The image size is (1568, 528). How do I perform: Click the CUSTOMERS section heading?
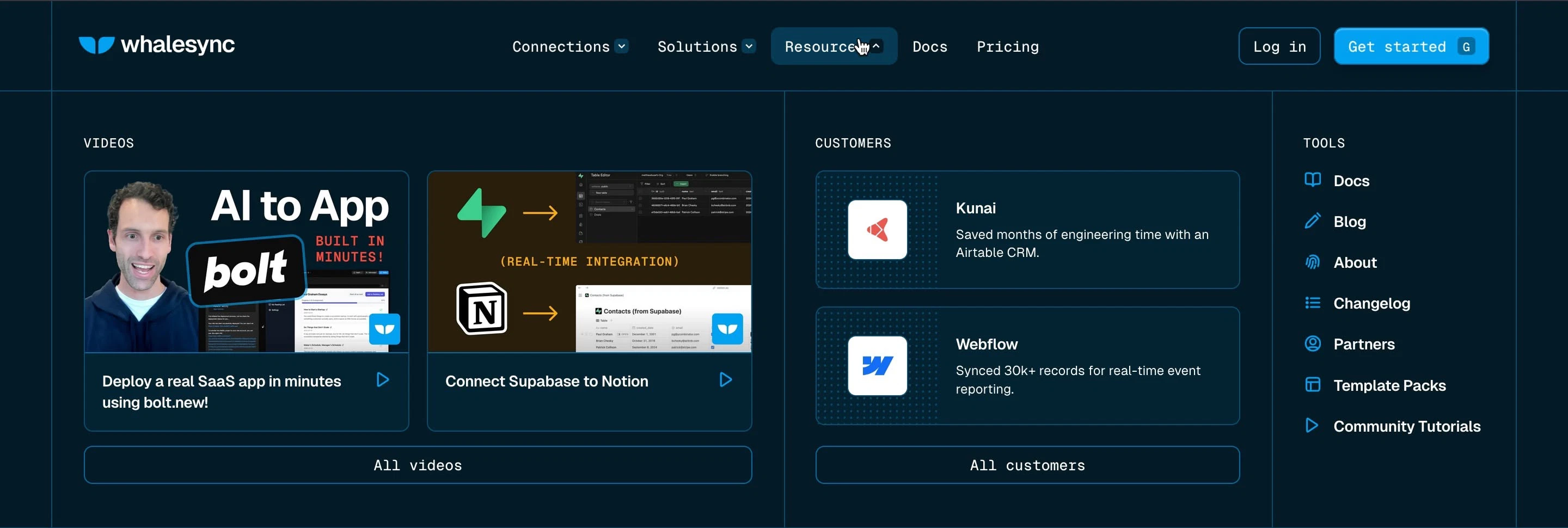[853, 143]
